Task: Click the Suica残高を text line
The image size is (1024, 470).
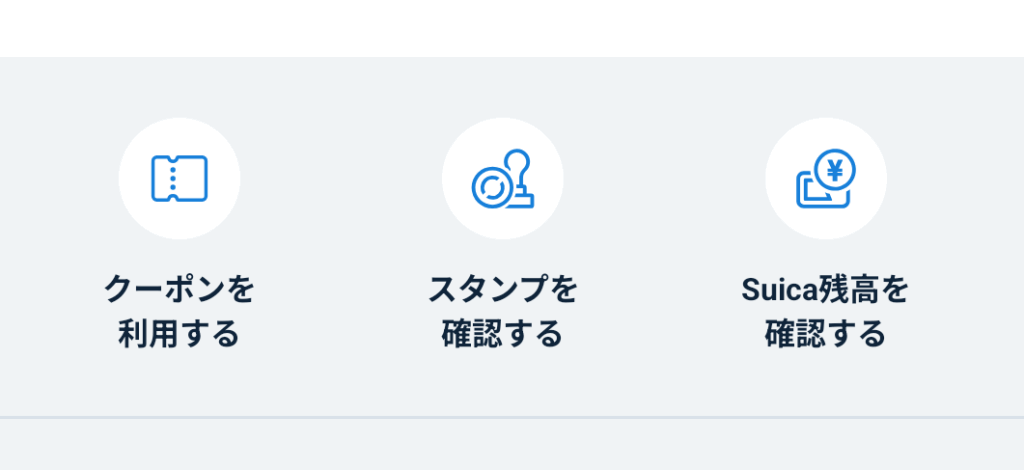Action: coord(826,290)
